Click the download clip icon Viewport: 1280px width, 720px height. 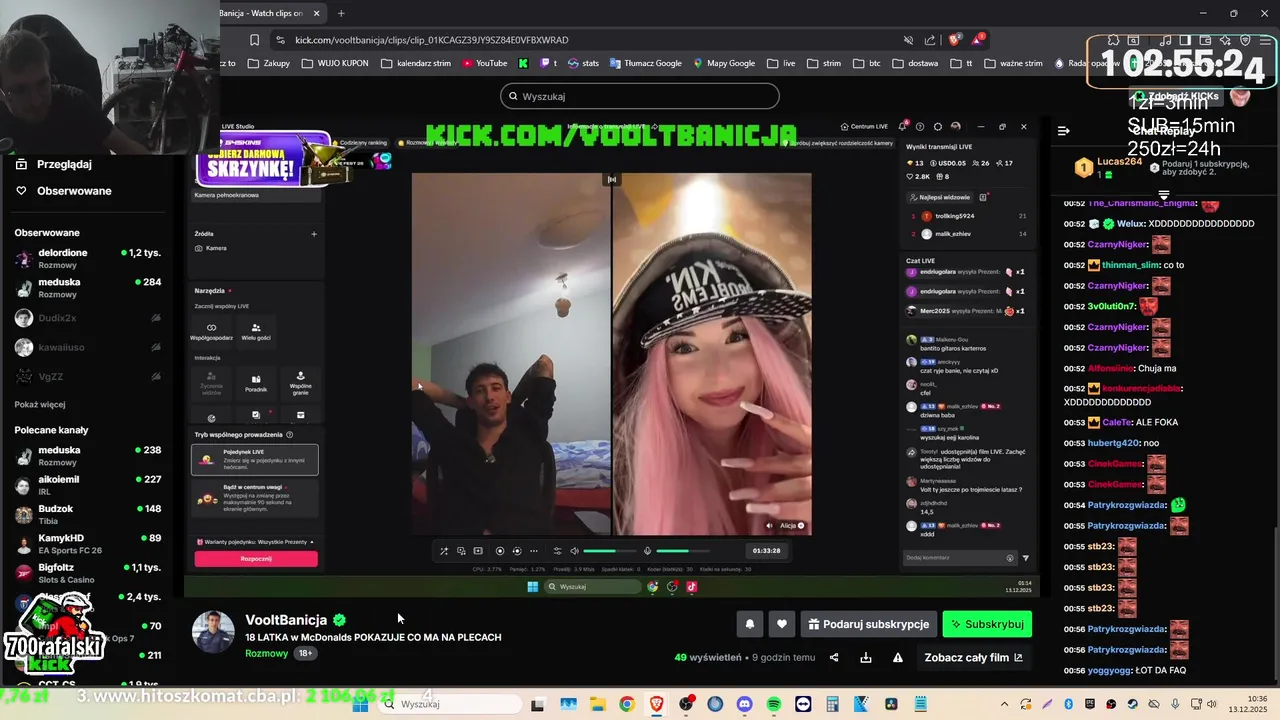866,658
